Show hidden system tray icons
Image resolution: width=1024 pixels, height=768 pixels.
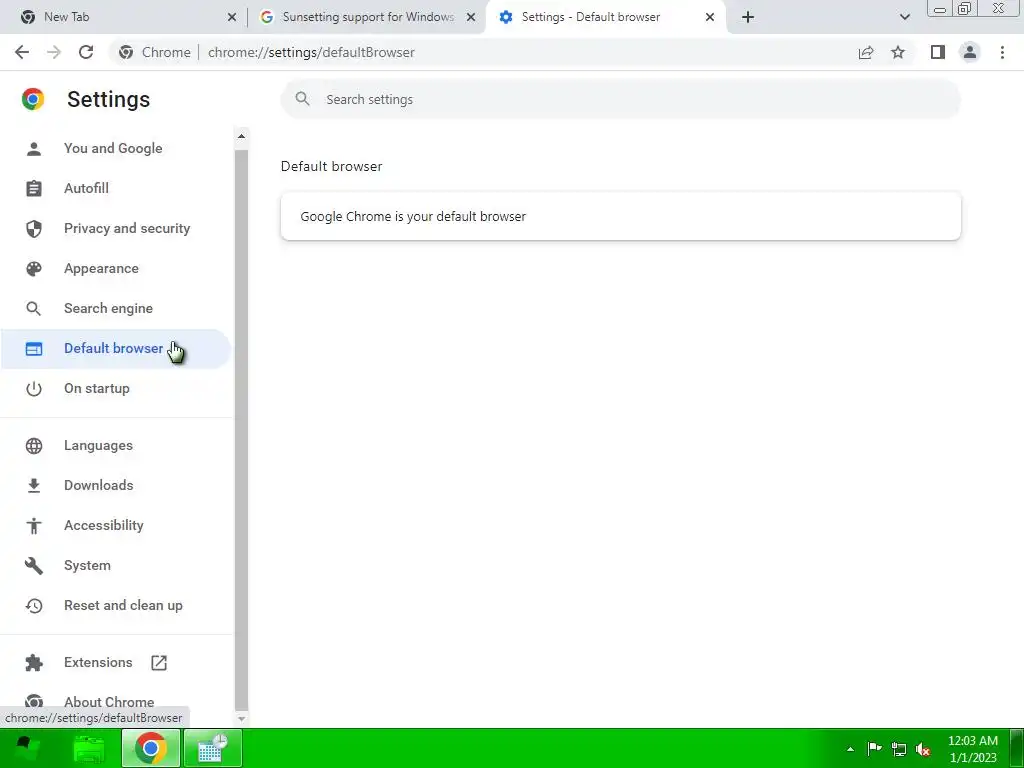point(850,749)
